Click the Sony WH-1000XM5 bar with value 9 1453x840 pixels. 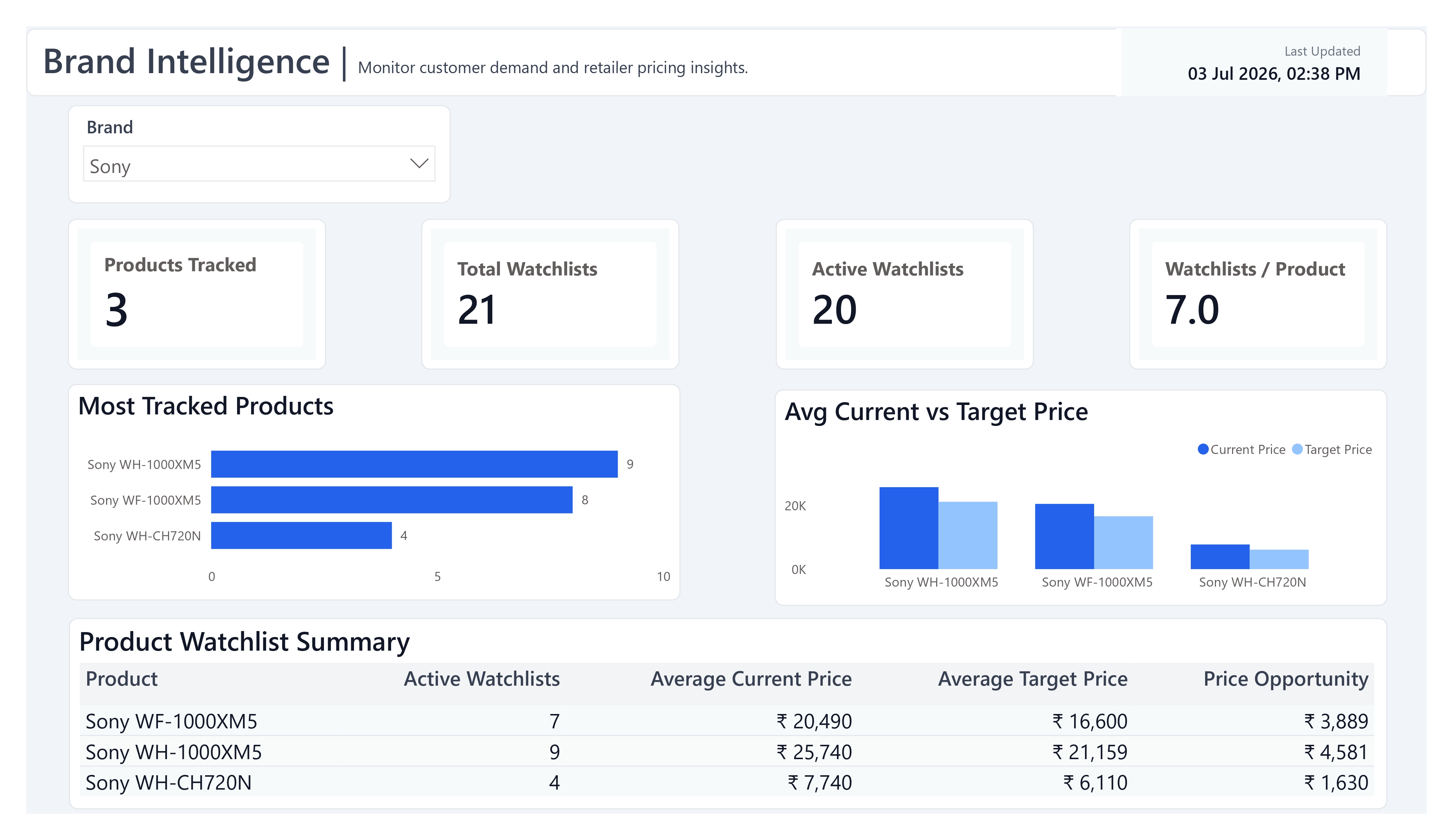414,464
